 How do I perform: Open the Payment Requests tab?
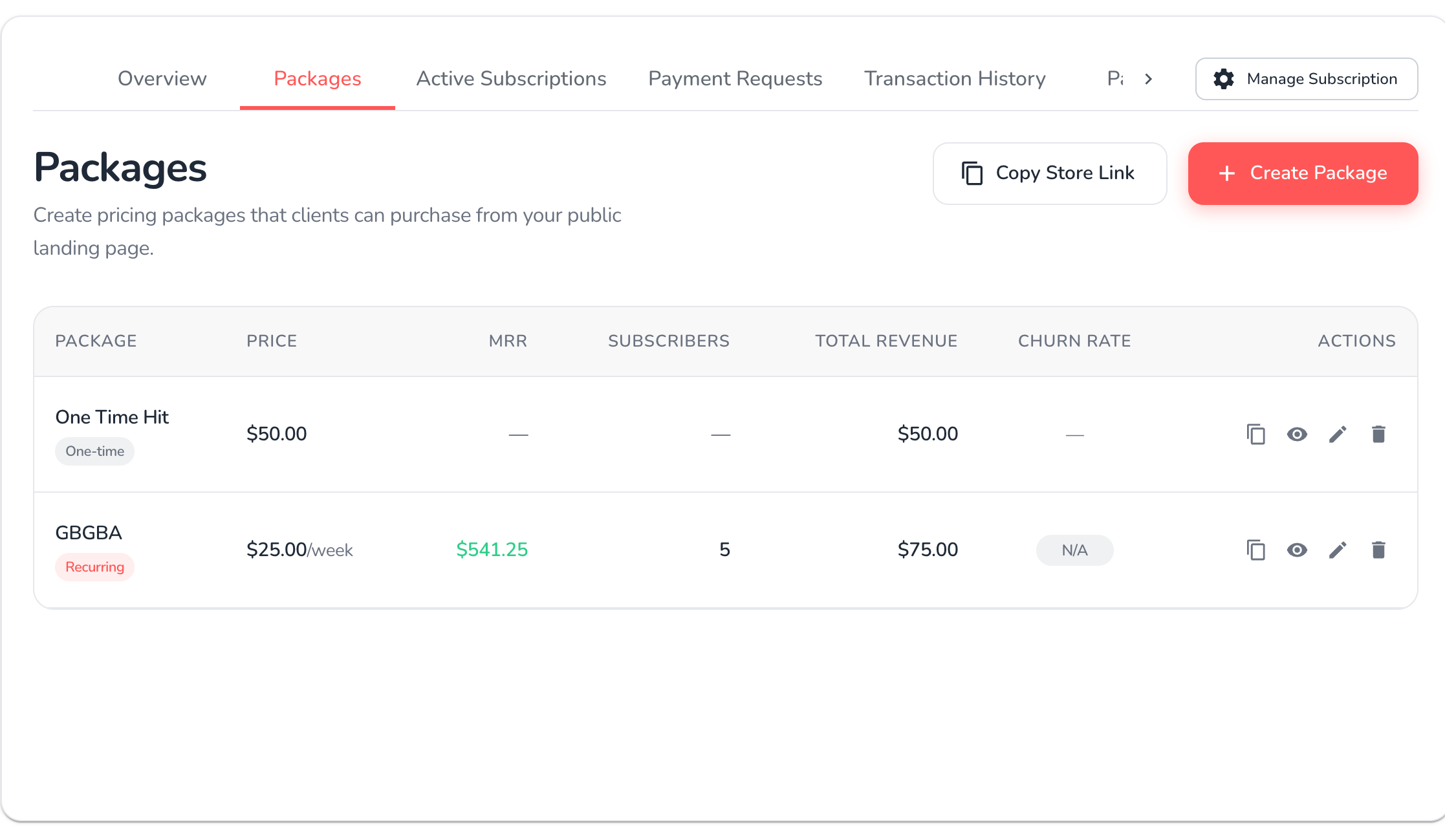pyautogui.click(x=735, y=78)
